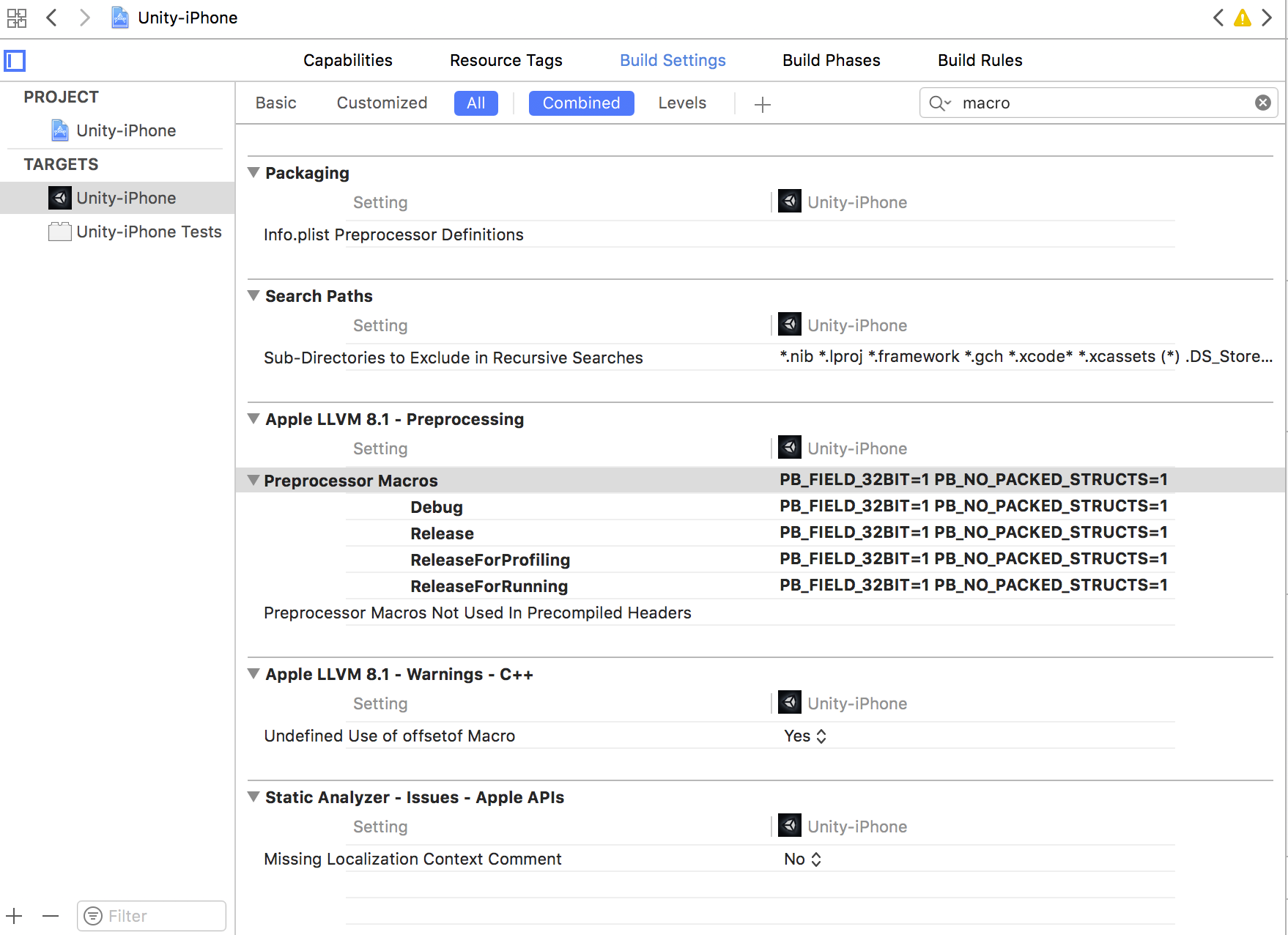Open the related items grid menu
This screenshot has height=935, width=1288.
tap(16, 18)
